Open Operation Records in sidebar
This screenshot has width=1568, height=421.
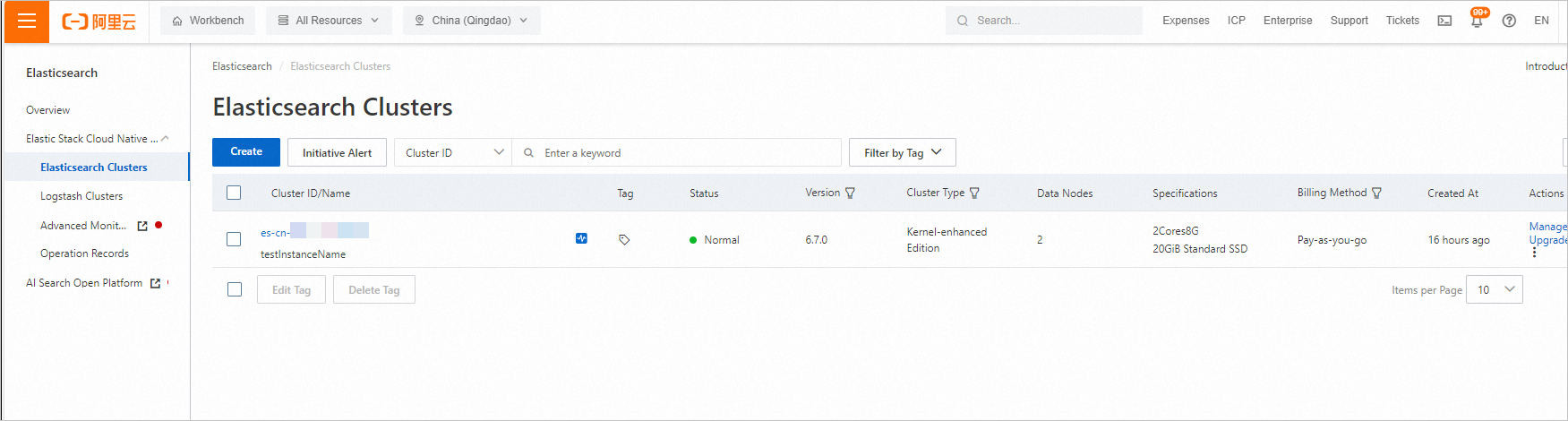click(84, 253)
